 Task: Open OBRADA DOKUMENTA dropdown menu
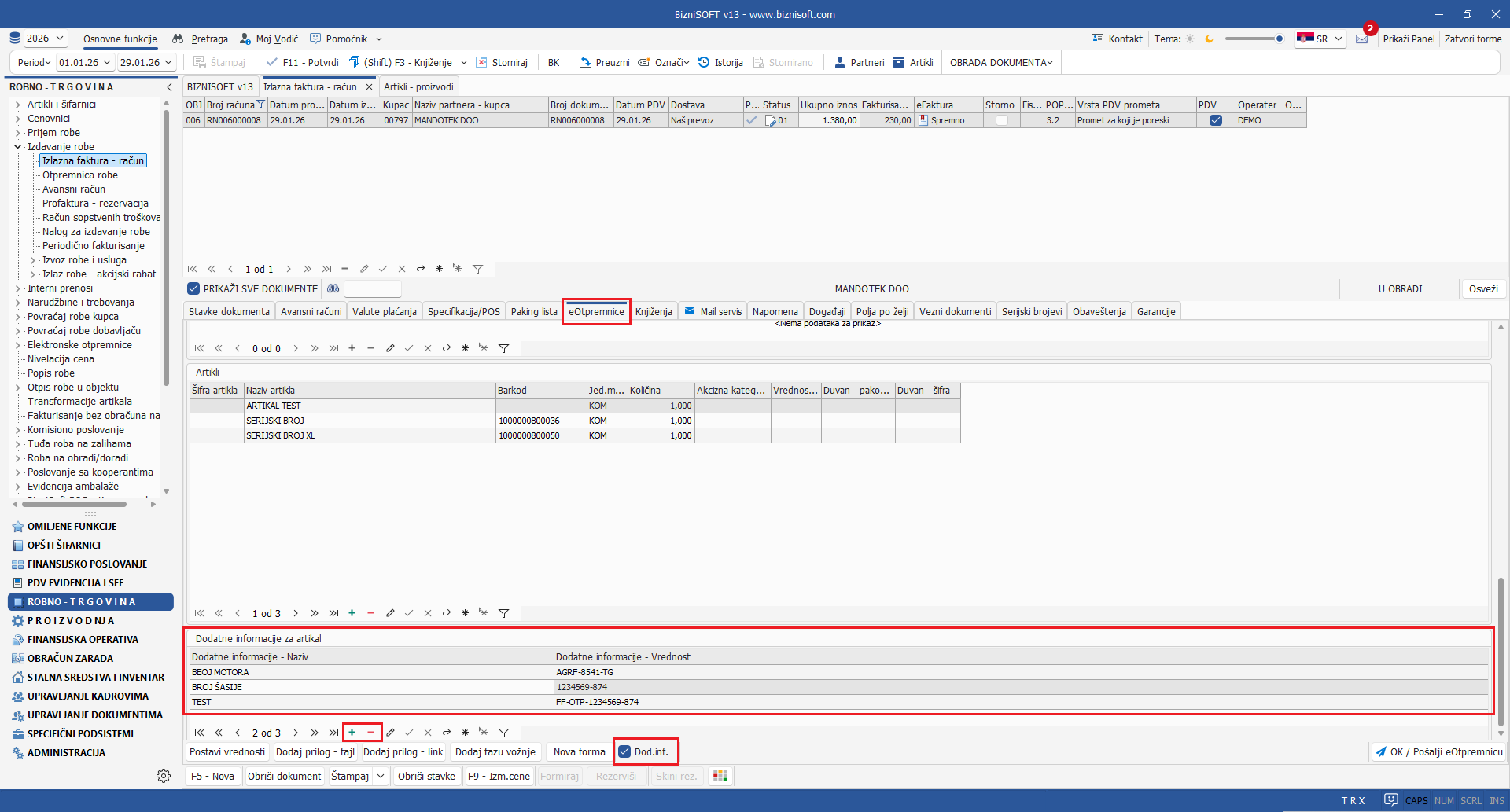[1000, 62]
